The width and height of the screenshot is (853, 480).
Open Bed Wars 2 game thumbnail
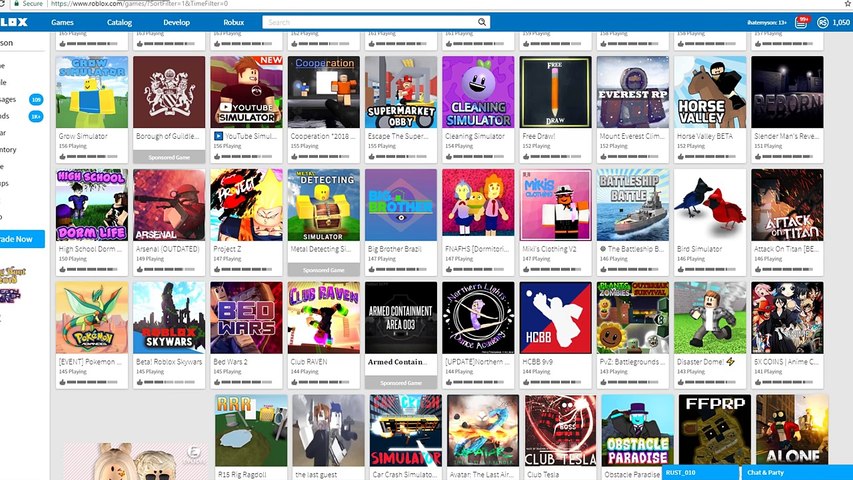[246, 318]
